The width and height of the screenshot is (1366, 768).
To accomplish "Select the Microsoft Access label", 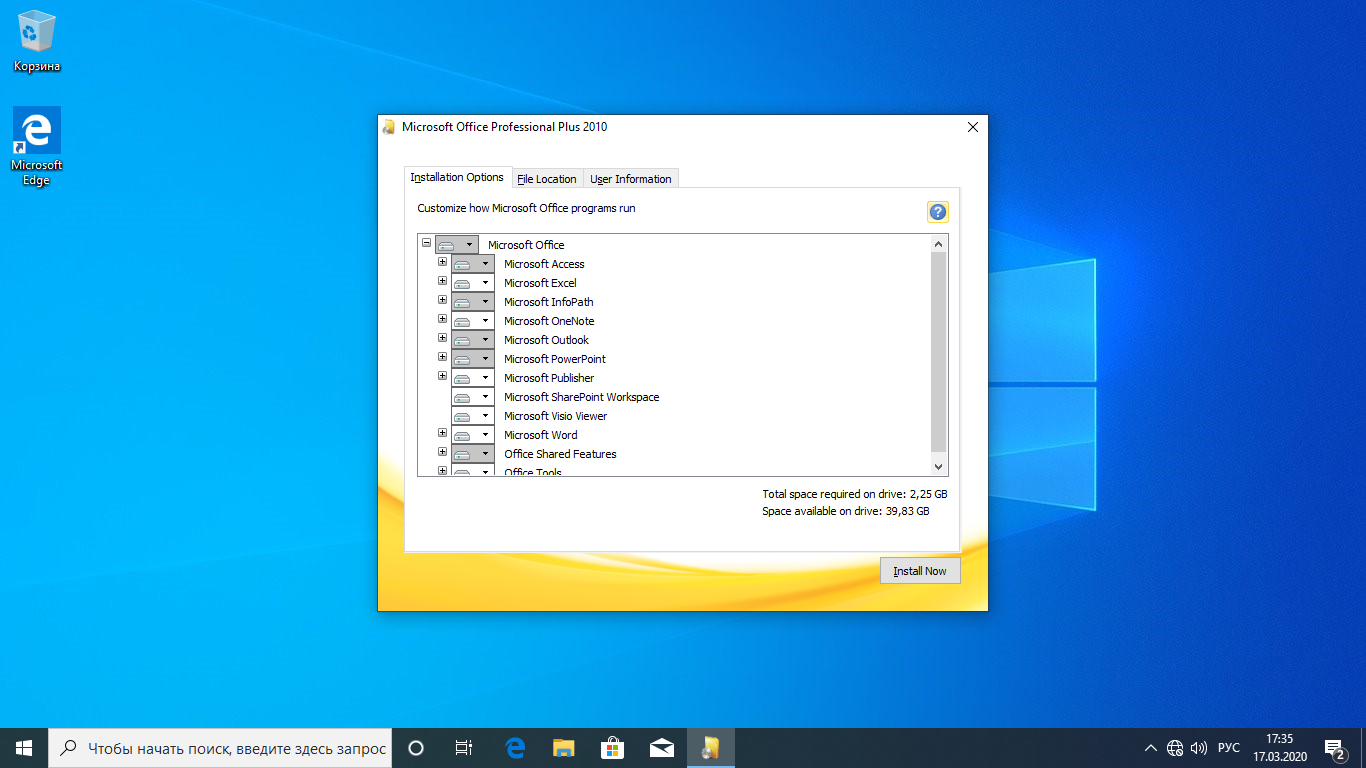I will (x=544, y=264).
